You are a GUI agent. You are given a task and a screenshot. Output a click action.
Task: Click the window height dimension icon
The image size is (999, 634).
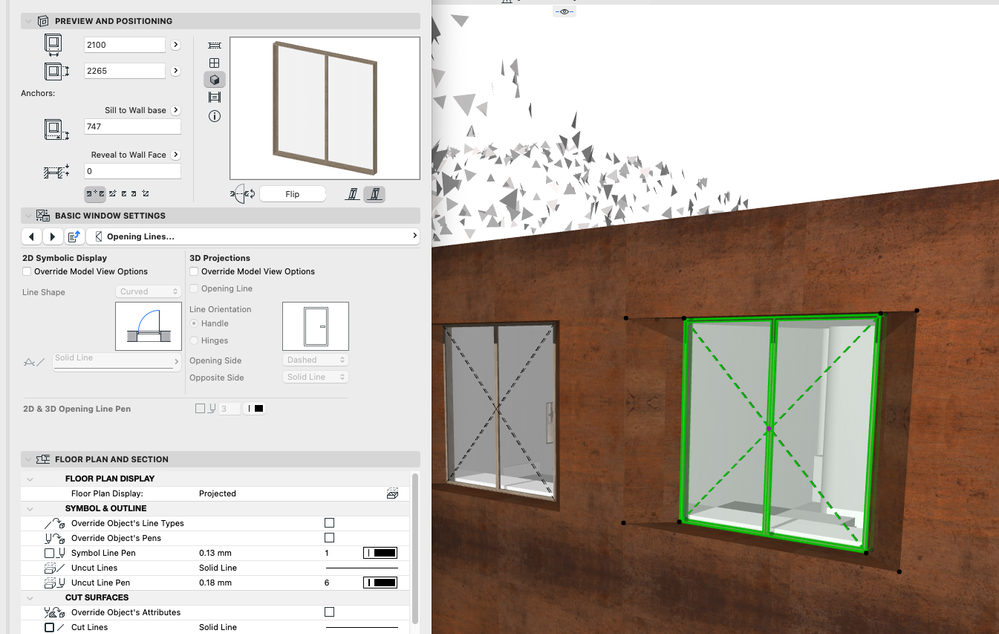click(56, 71)
